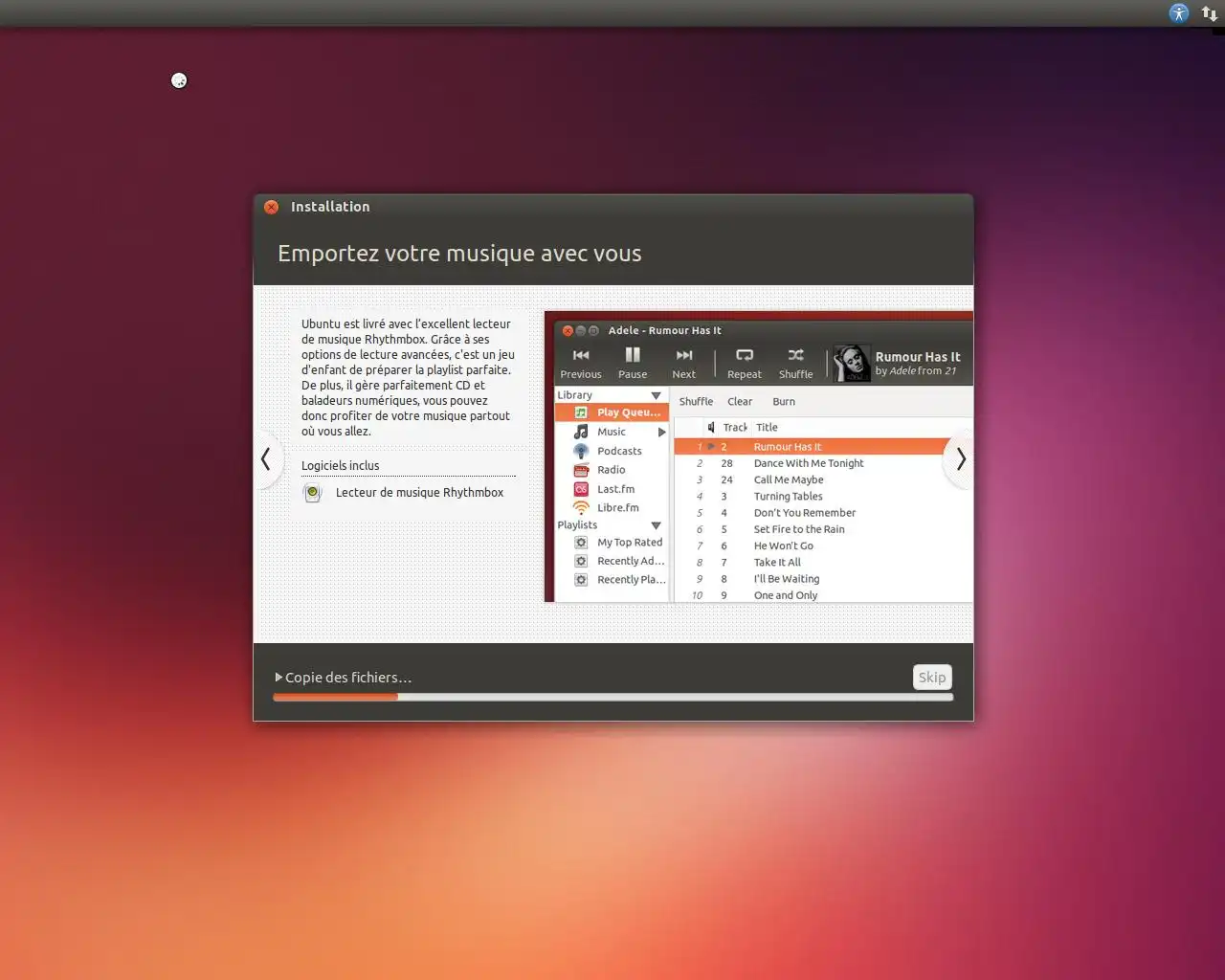Expand the arrow next to Music
The image size is (1225, 980).
tap(661, 433)
